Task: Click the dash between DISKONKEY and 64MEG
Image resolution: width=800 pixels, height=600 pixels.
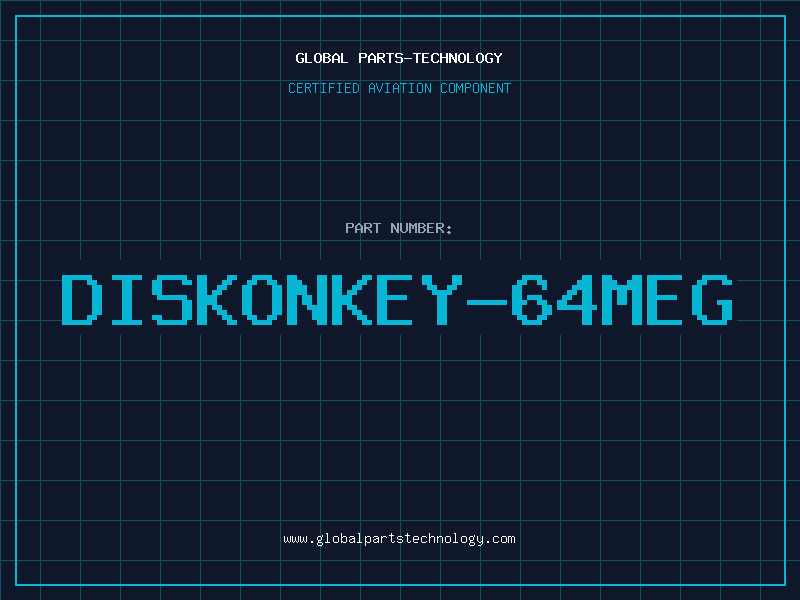Action: point(486,302)
